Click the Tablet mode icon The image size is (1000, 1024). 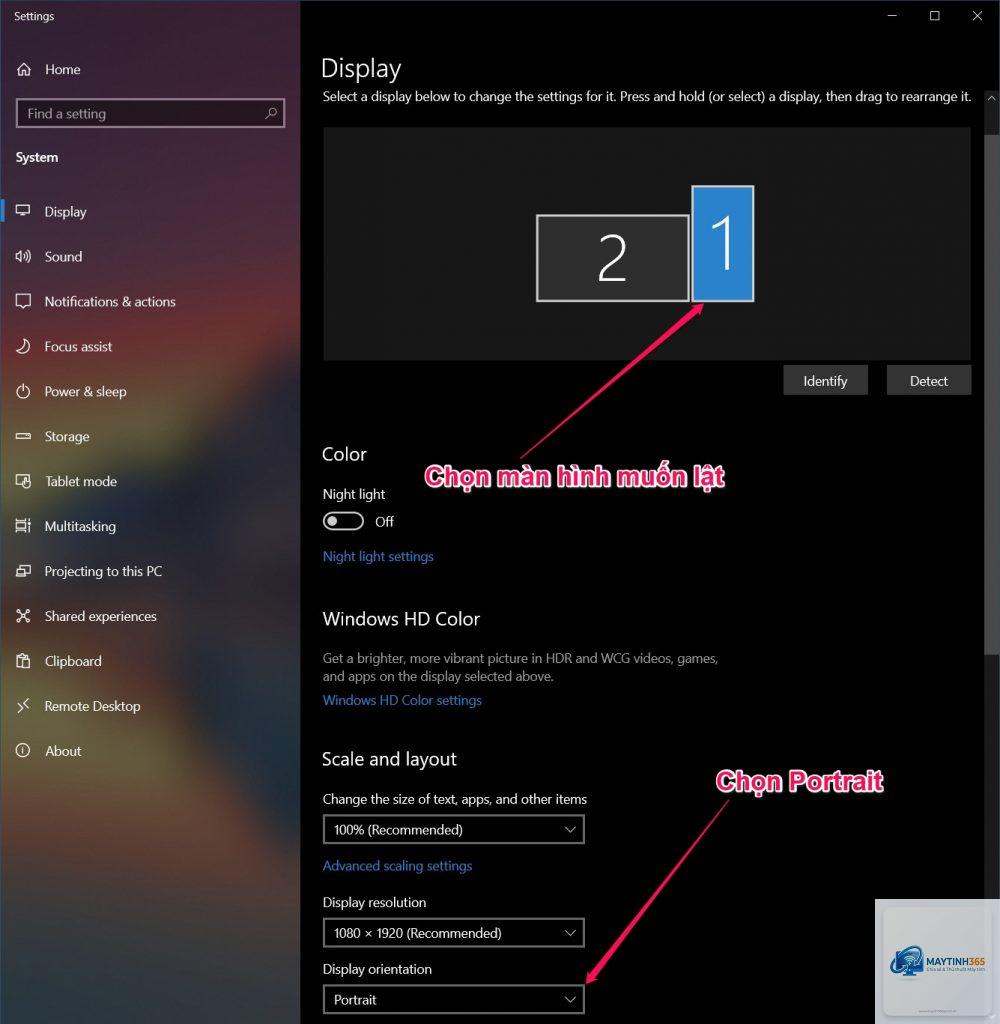(x=24, y=481)
